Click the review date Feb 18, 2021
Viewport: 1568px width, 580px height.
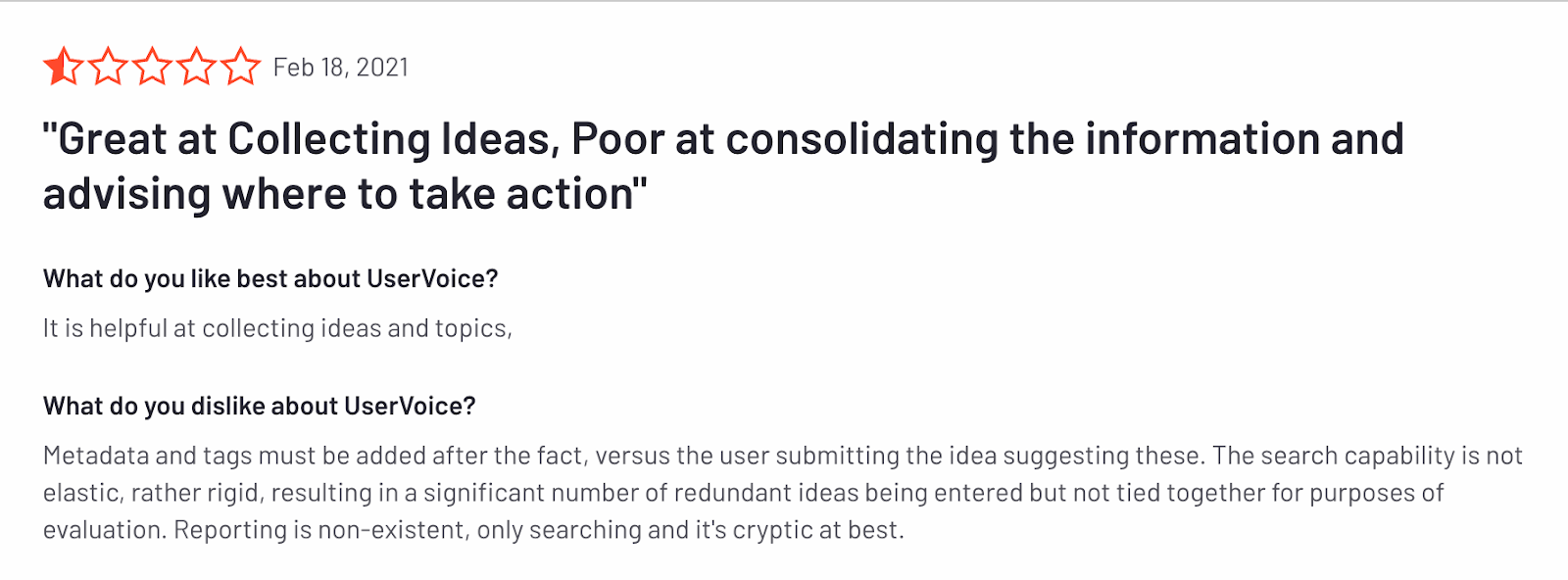340,68
